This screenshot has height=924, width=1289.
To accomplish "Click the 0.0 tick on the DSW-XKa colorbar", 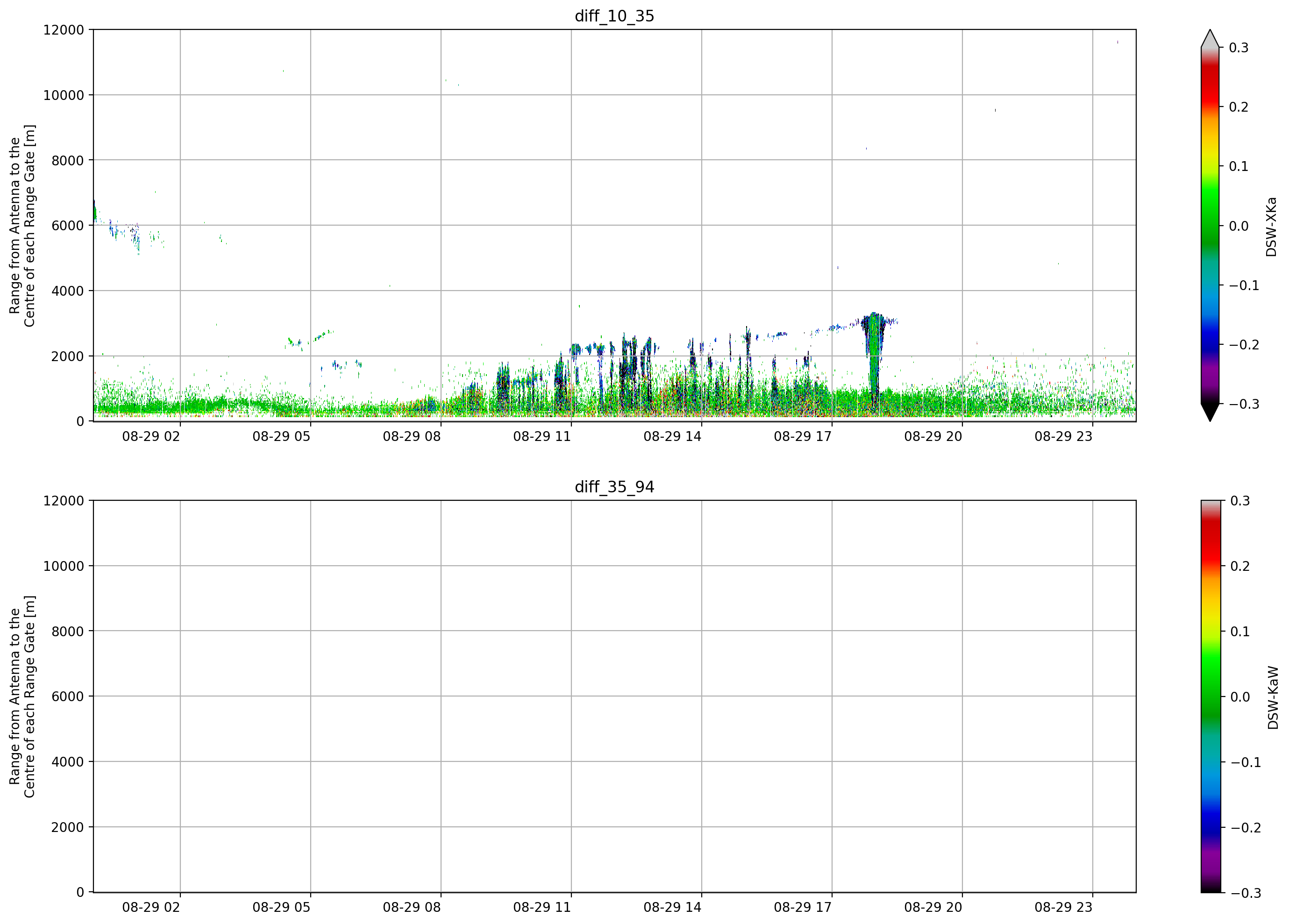I will pos(1239,226).
